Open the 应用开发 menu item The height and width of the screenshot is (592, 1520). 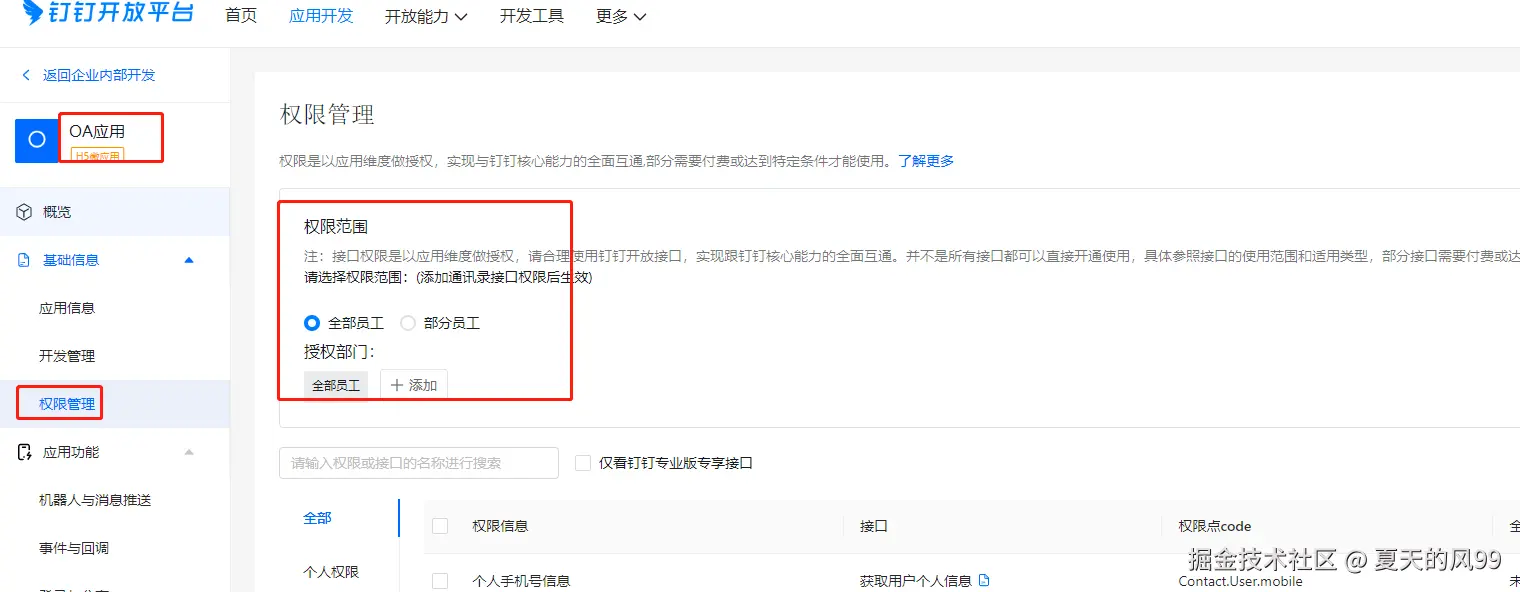tap(321, 16)
